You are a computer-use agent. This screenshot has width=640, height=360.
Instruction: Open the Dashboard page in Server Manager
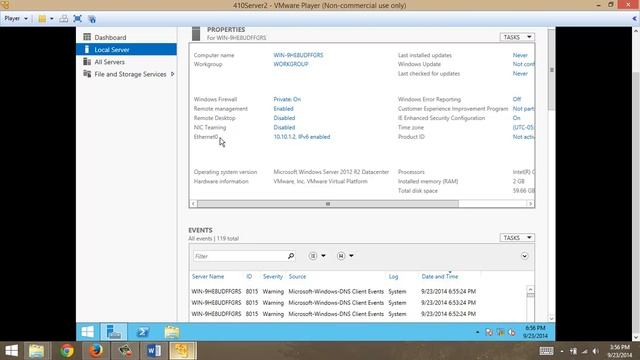pos(110,37)
